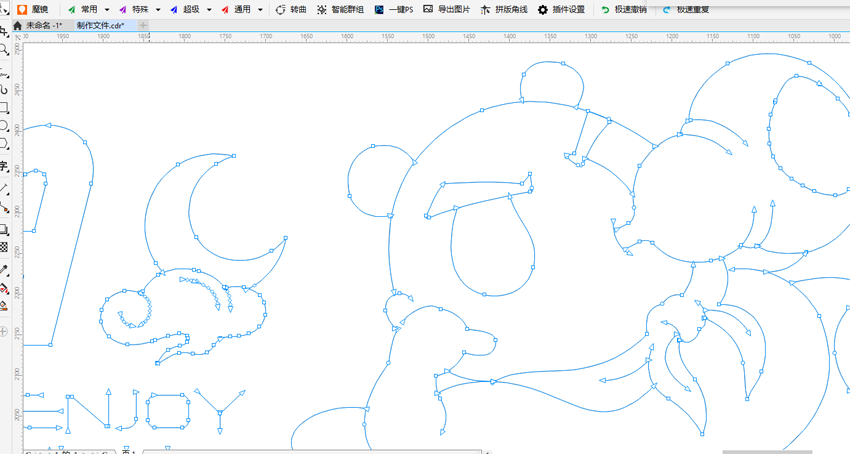
Task: Expand the 特殊 dropdown arrow
Action: point(158,10)
